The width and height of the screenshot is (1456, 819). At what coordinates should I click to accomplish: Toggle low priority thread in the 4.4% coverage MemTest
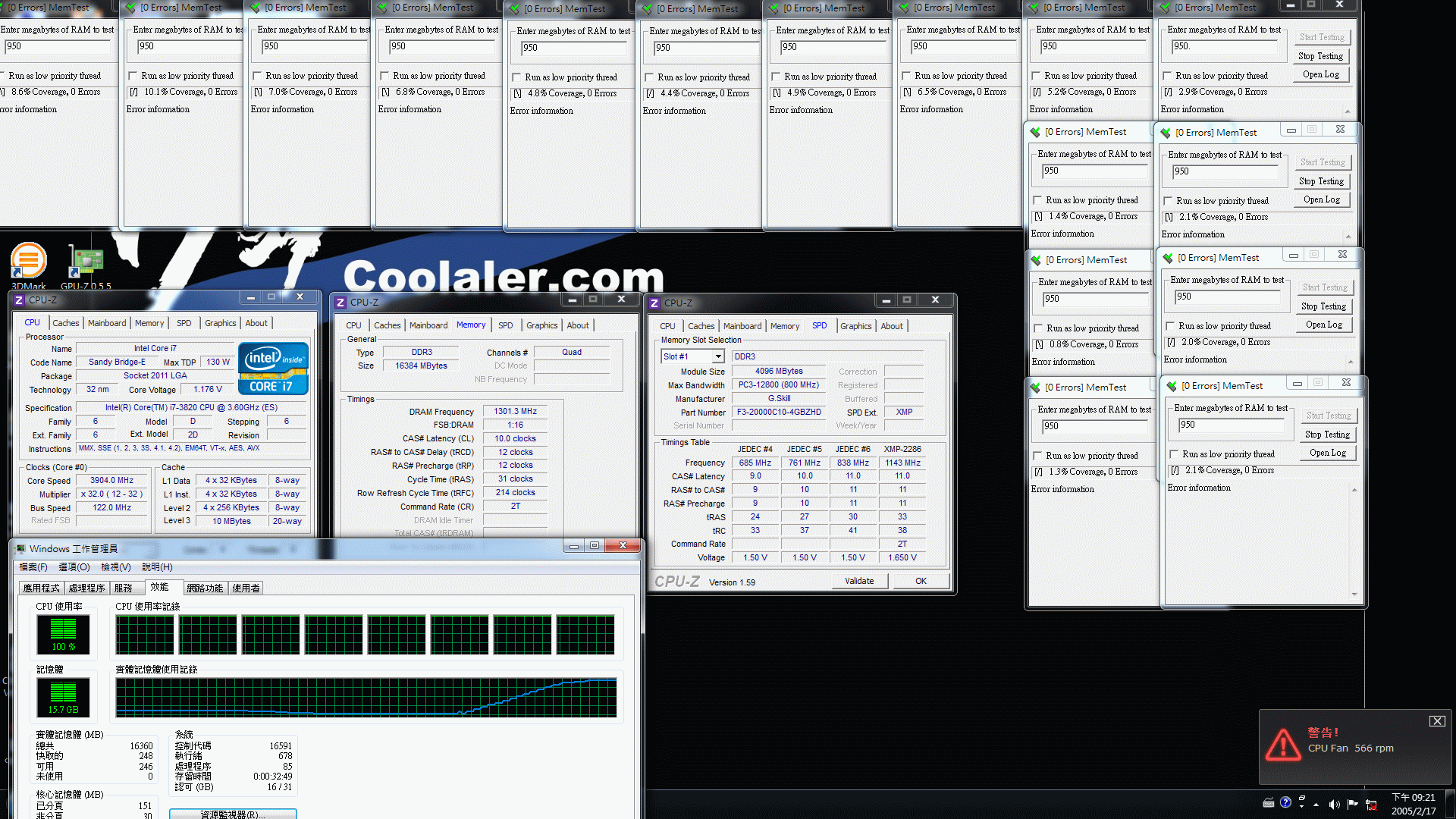pyautogui.click(x=650, y=77)
